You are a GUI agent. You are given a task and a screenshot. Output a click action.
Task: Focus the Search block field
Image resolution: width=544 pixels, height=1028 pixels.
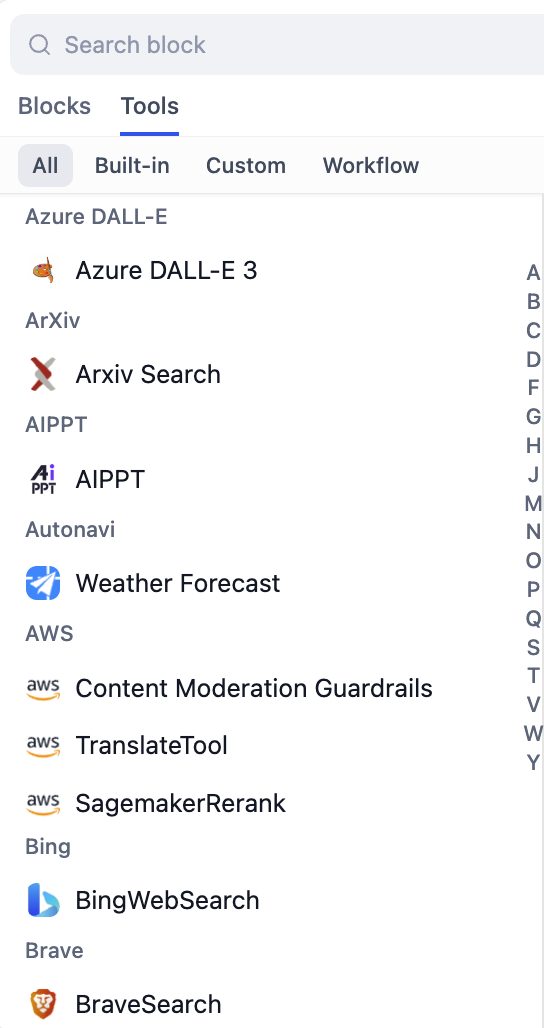point(277,45)
